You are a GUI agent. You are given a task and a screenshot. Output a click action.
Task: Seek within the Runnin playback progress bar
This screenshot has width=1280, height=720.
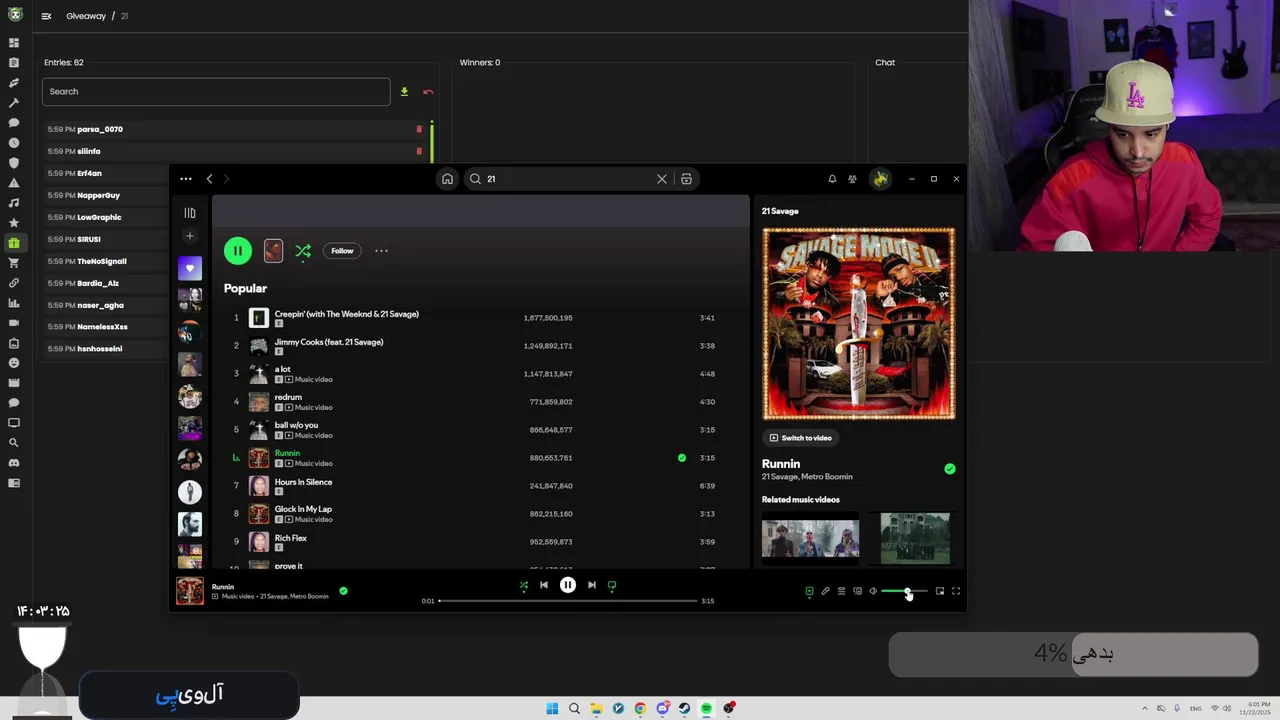pos(568,601)
